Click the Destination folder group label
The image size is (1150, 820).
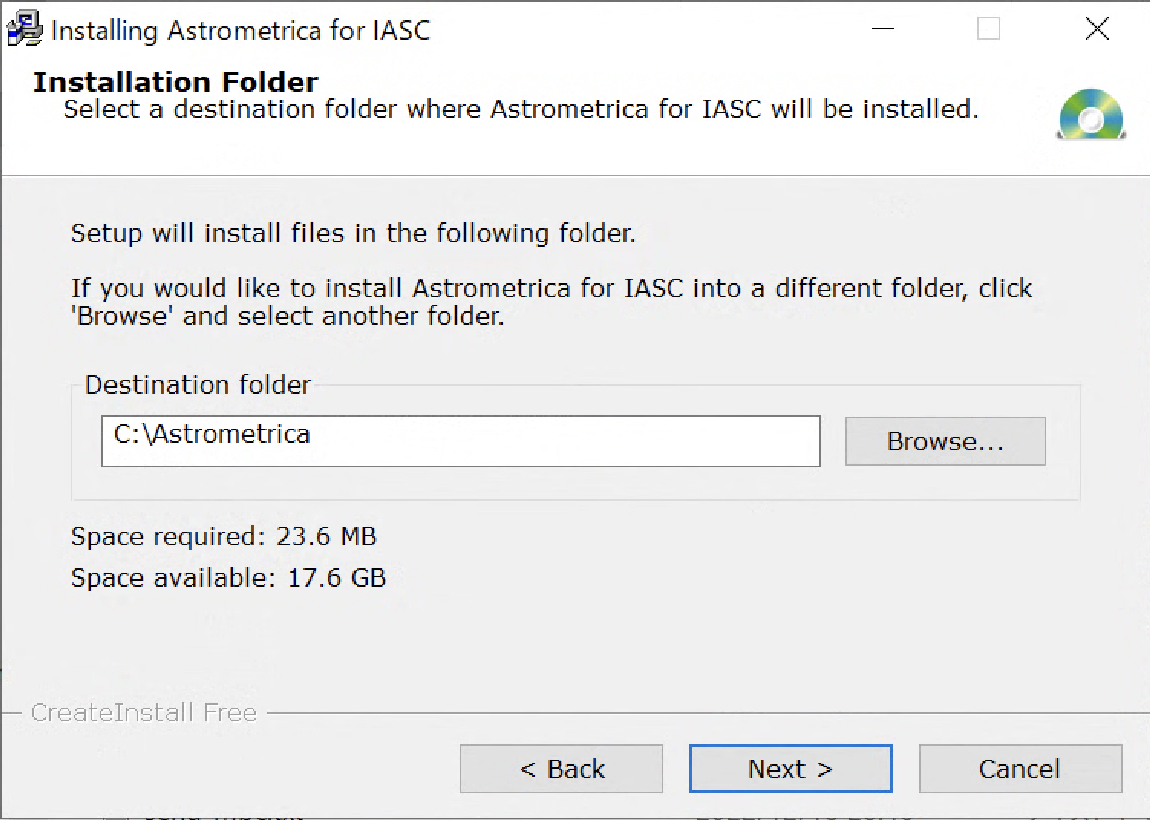[197, 384]
